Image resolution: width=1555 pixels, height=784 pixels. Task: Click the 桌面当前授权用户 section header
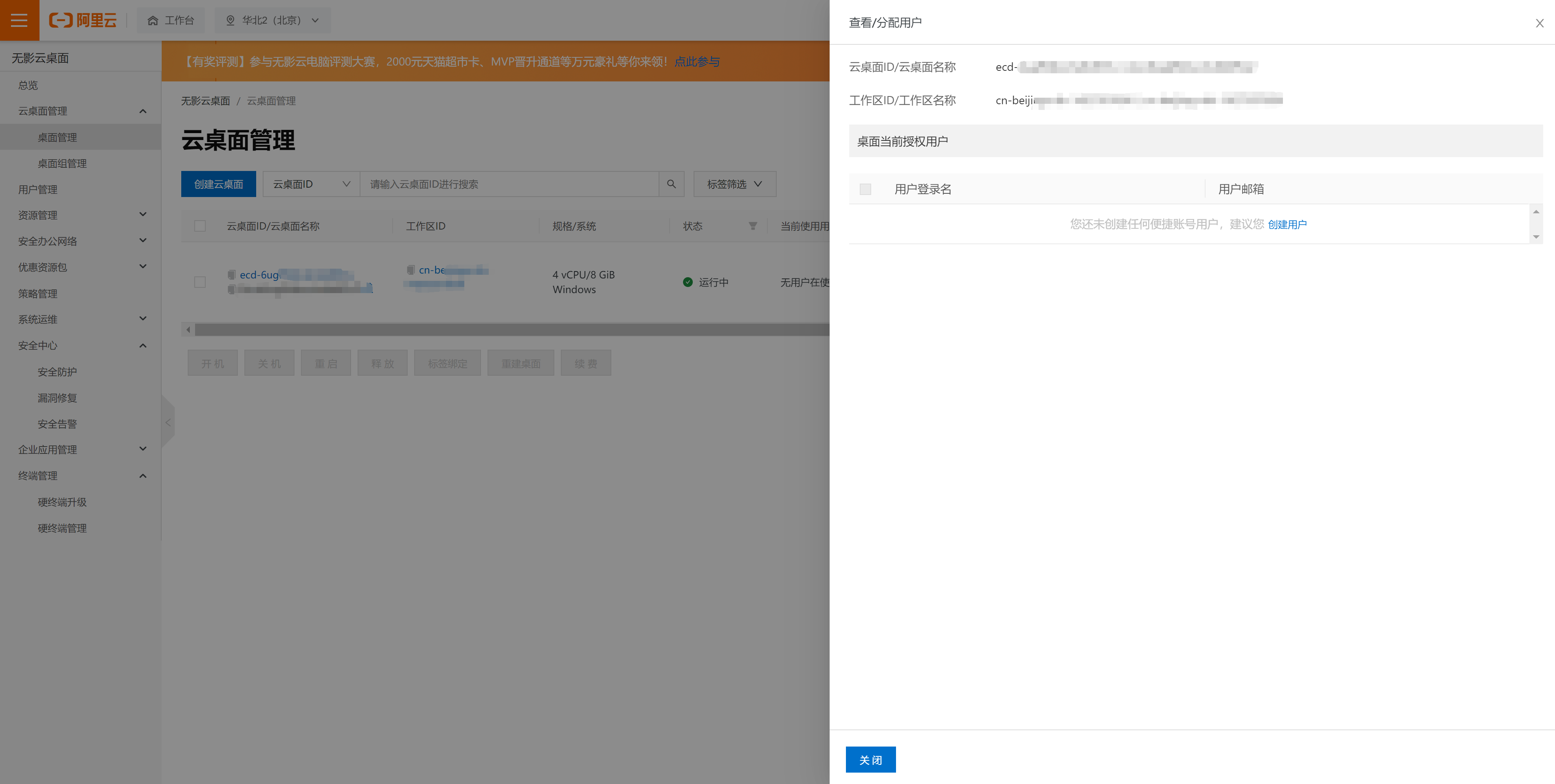pos(1196,141)
